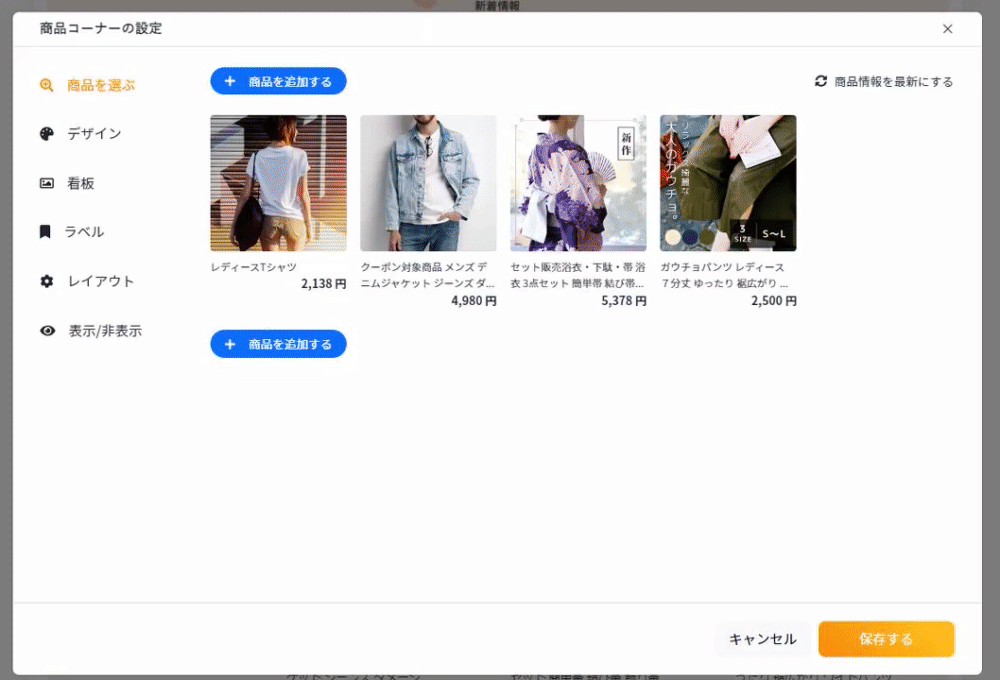Click 商品情報を最新にする link
Screen dimensions: 1000x680
coord(893,82)
